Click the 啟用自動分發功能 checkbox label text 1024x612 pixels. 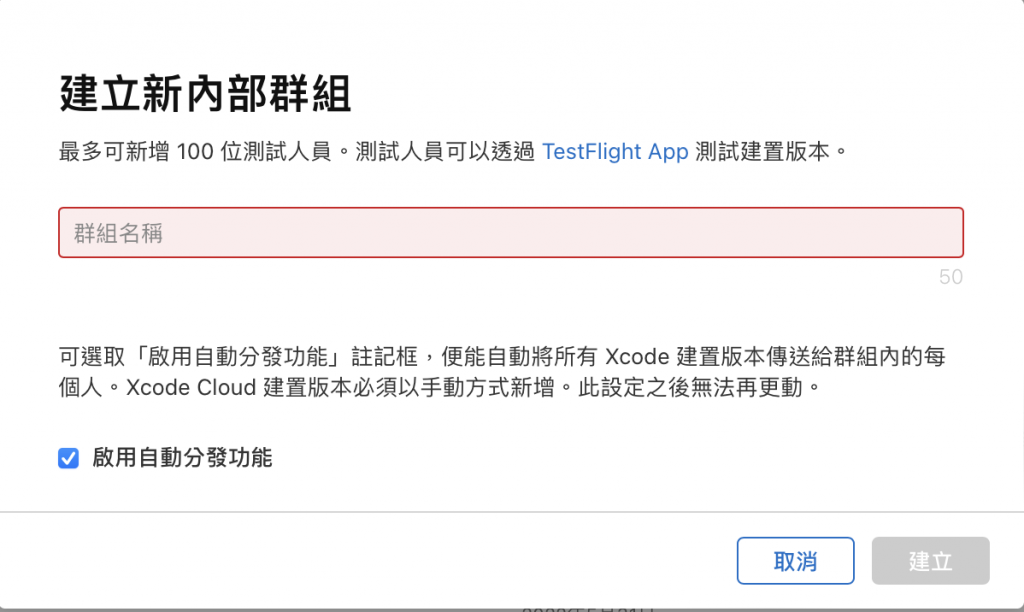[x=182, y=458]
